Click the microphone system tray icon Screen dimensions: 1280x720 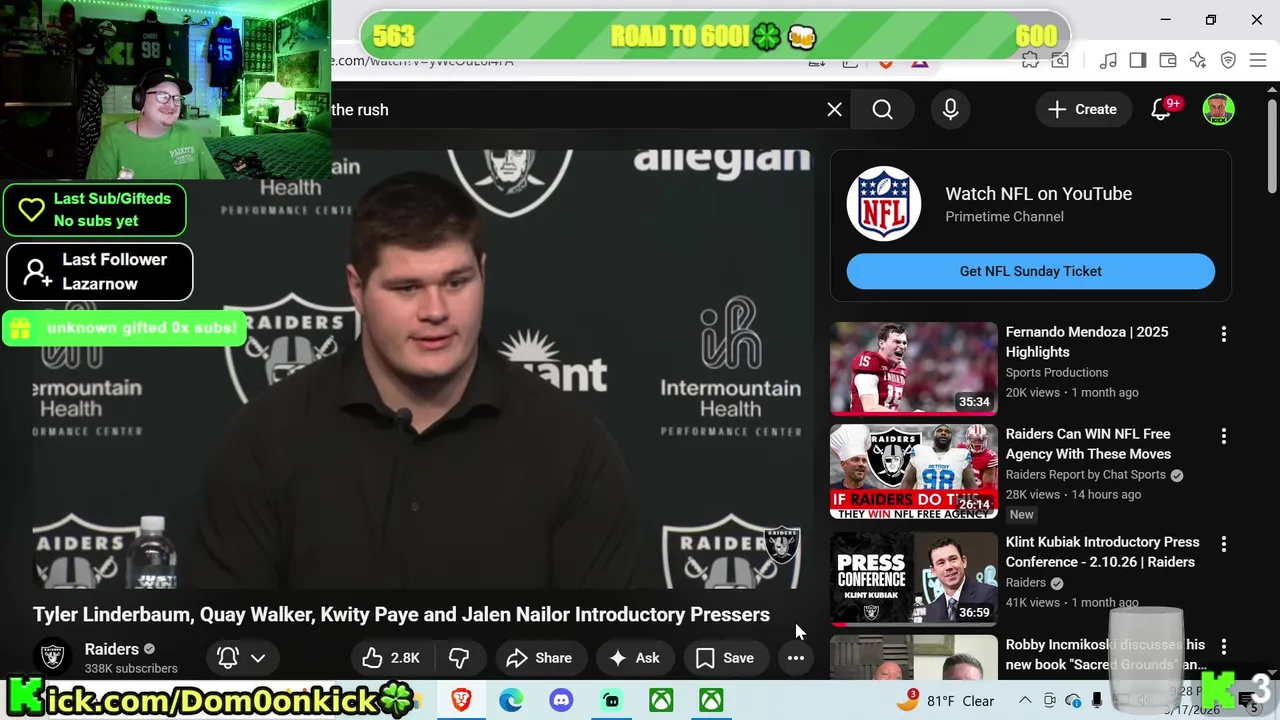point(1097,700)
